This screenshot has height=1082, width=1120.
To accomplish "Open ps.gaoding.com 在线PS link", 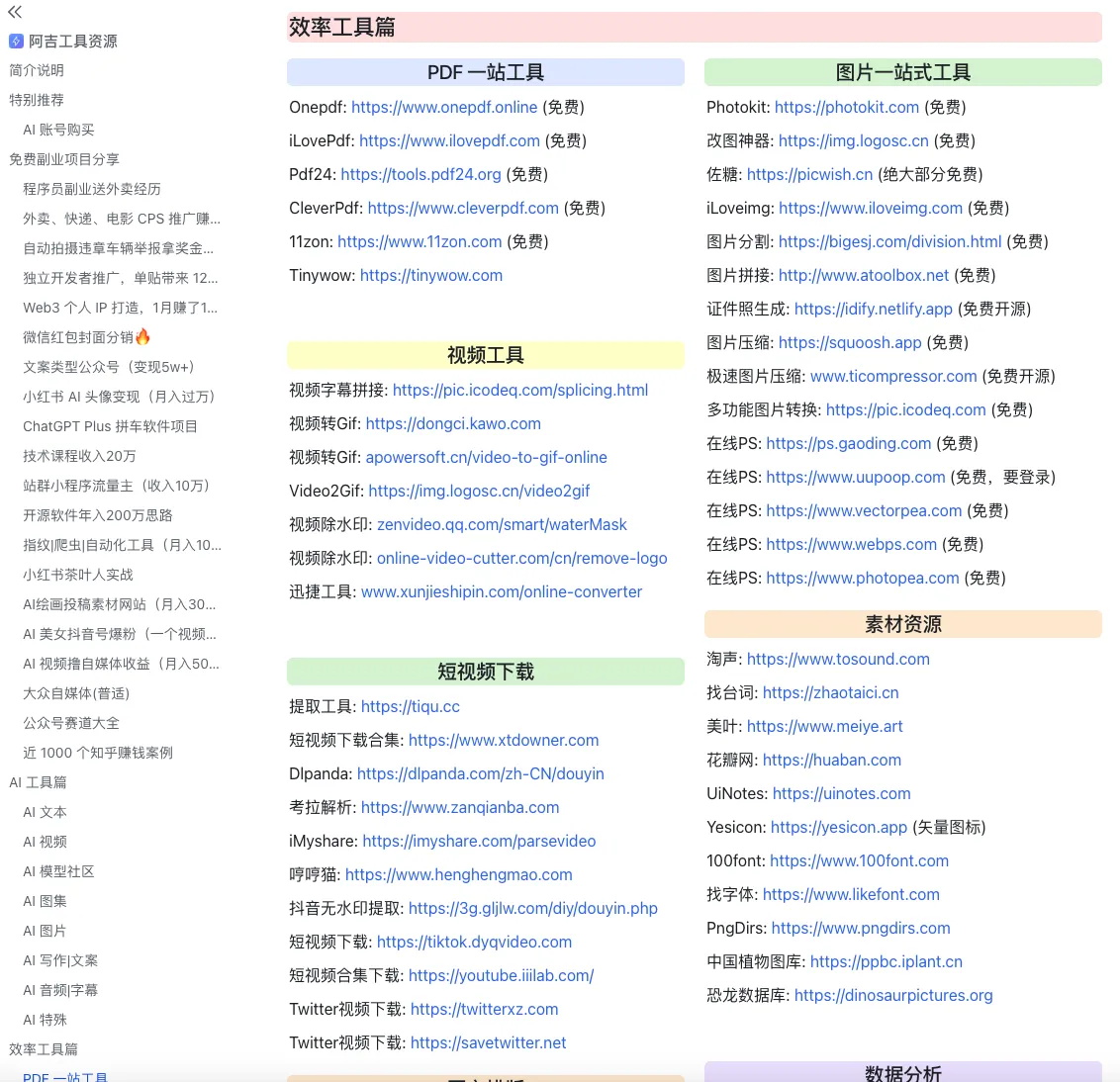I will [x=849, y=443].
